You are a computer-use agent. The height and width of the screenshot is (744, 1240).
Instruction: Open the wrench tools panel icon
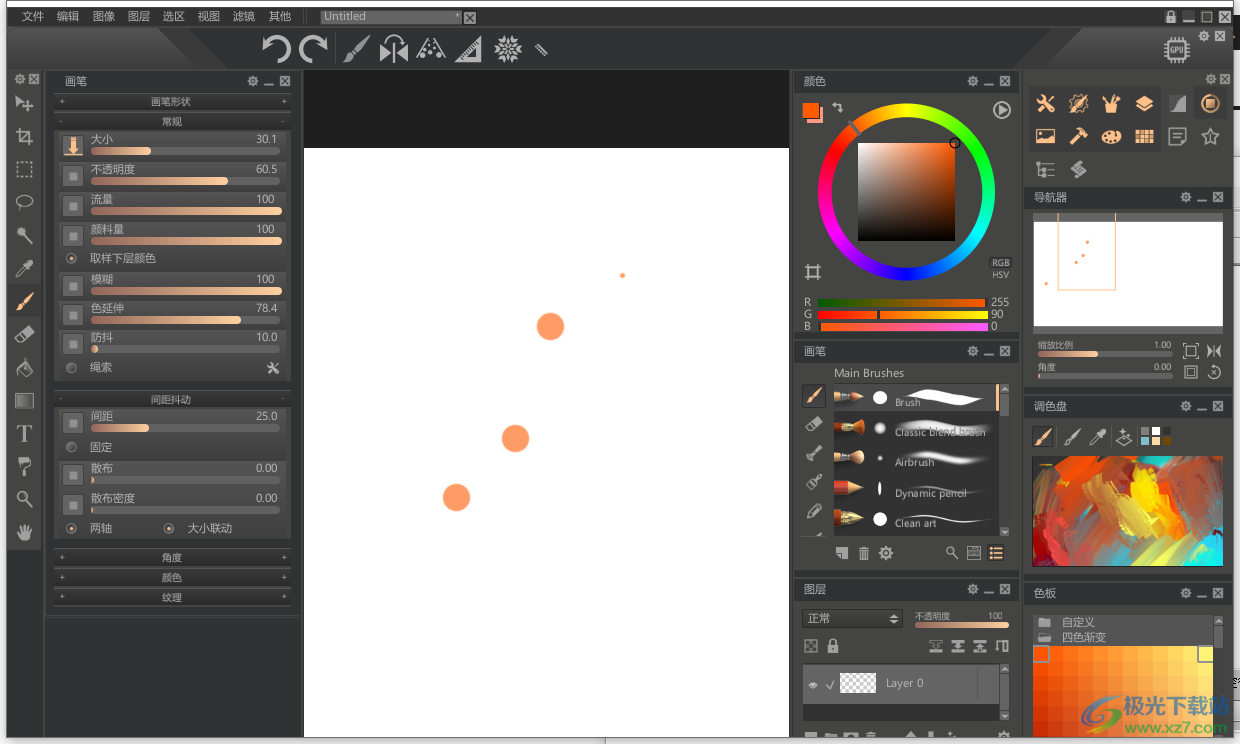tap(1045, 104)
